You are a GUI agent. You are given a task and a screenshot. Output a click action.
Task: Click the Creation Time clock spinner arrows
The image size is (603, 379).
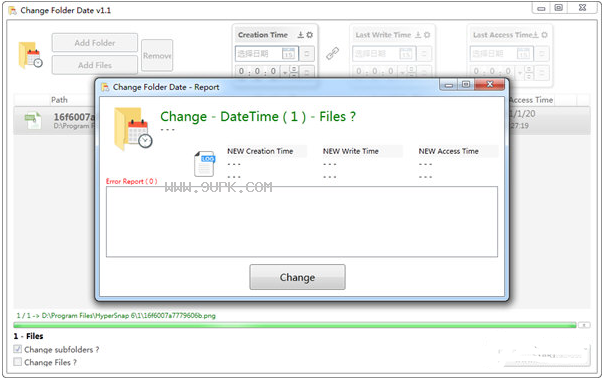[294, 71]
